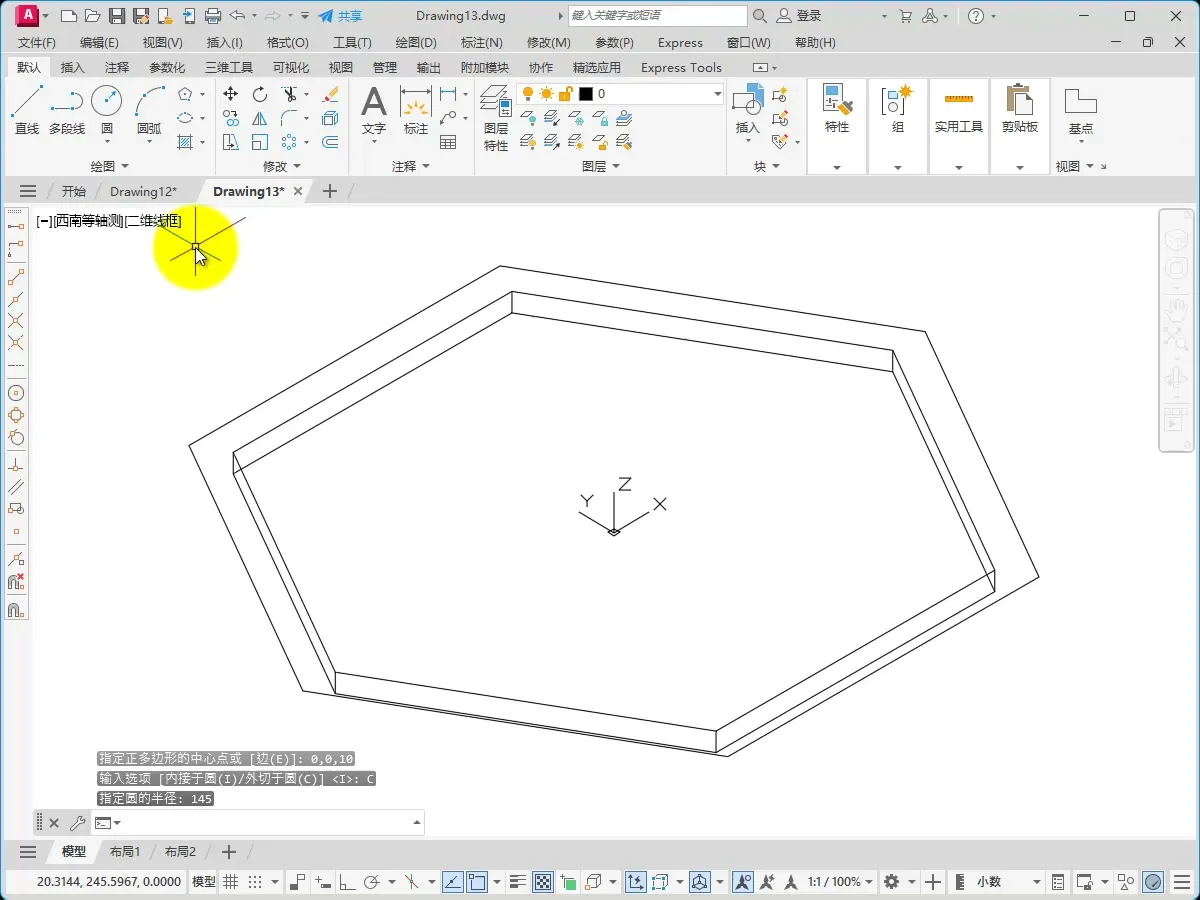This screenshot has height=900, width=1200.
Task: Open the 格式(O) menu
Action: 287,43
